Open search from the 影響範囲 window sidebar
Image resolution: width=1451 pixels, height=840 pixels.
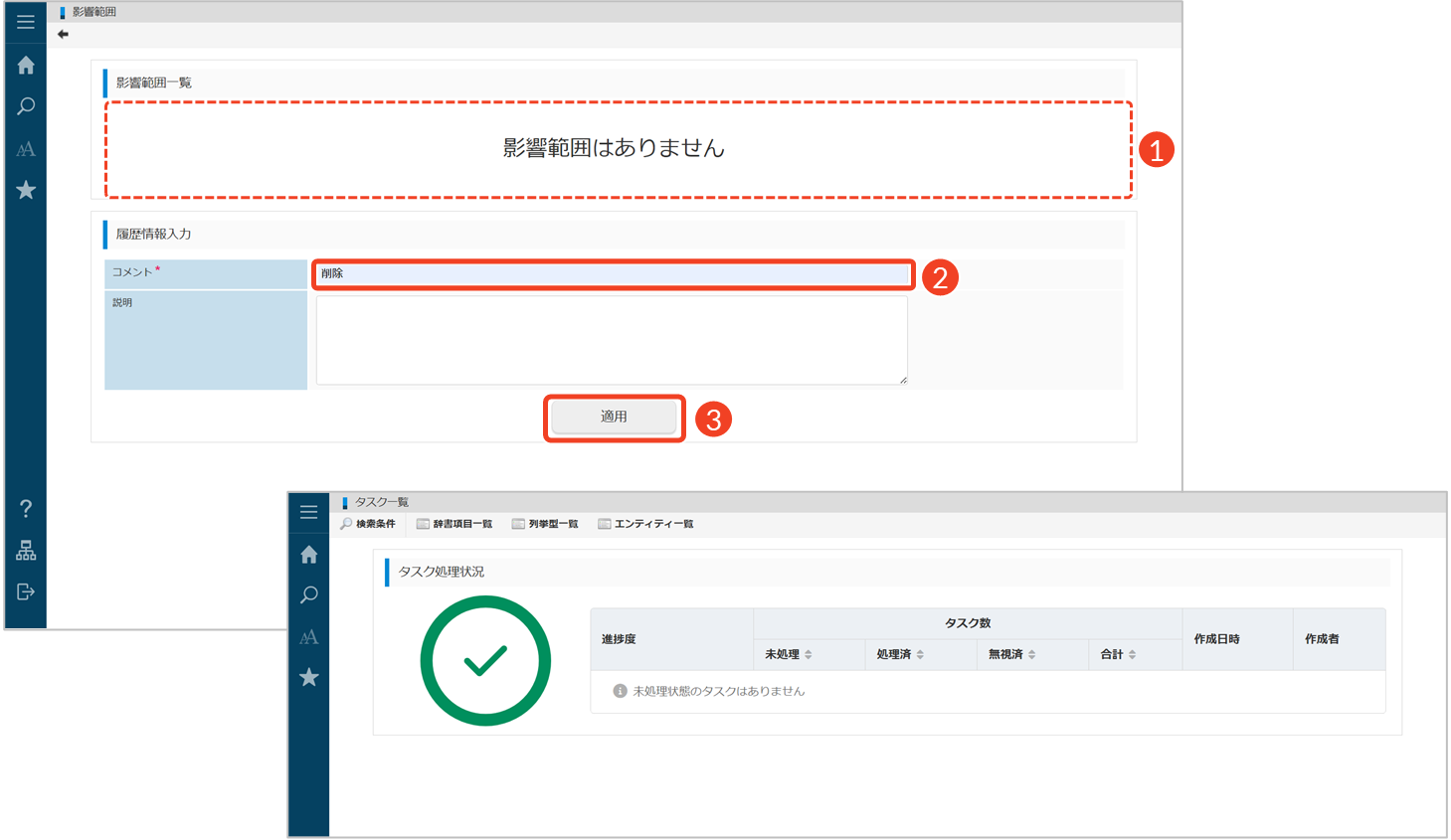(26, 106)
